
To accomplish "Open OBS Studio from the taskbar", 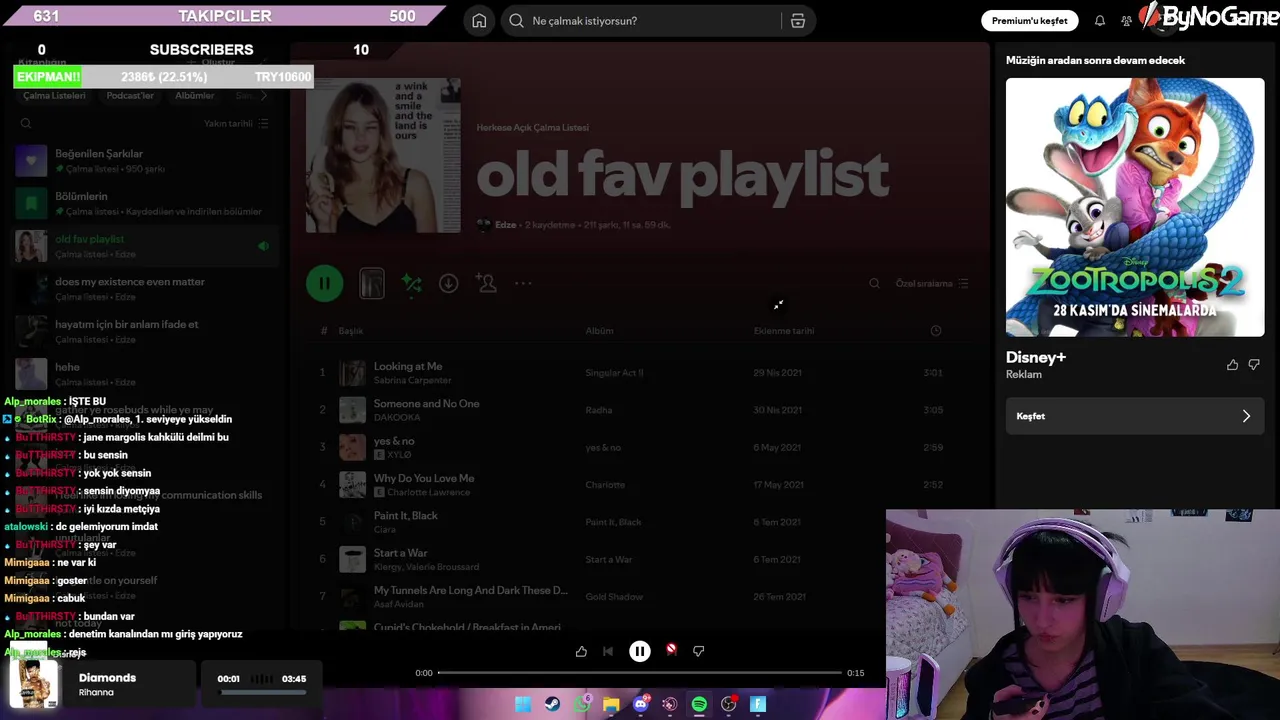I will 729,704.
